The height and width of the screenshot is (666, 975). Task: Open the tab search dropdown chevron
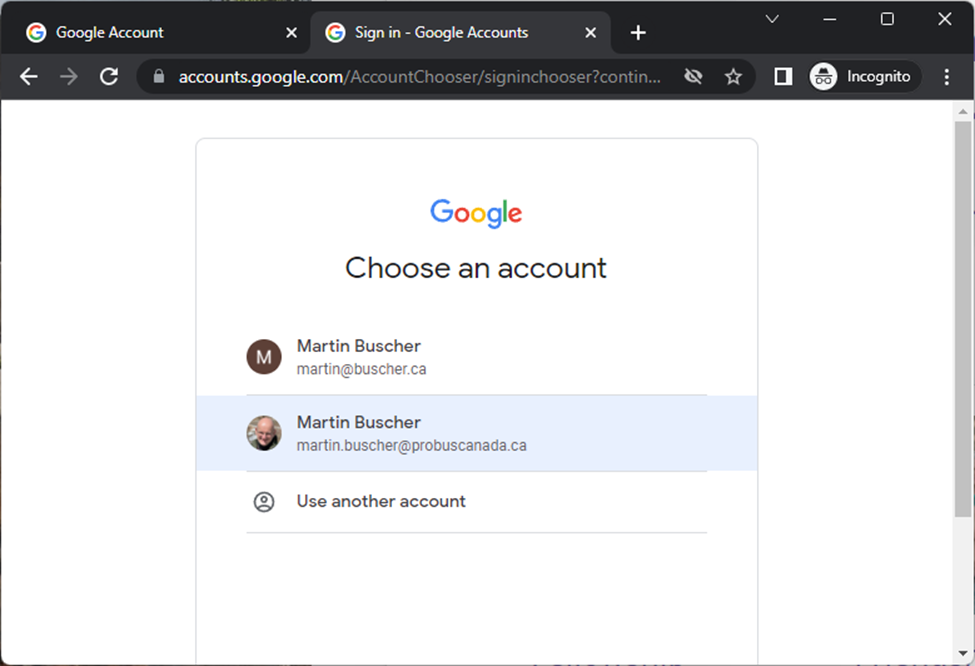click(x=772, y=19)
